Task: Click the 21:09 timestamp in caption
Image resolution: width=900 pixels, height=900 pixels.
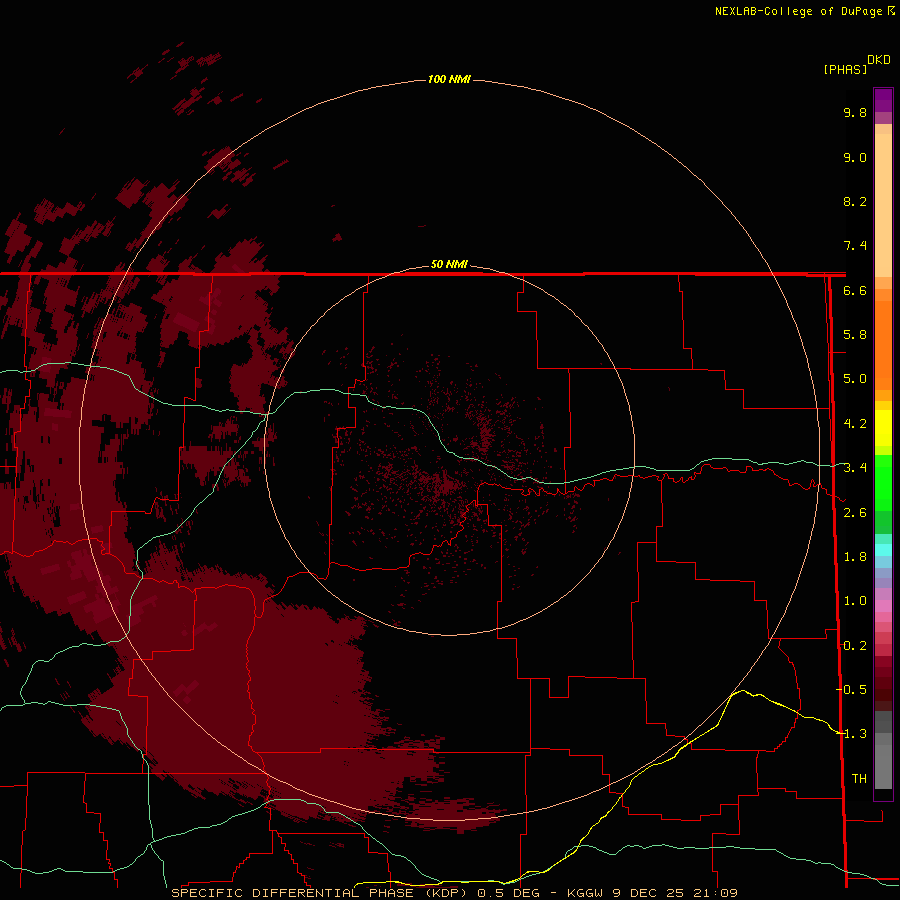Action: 715,893
